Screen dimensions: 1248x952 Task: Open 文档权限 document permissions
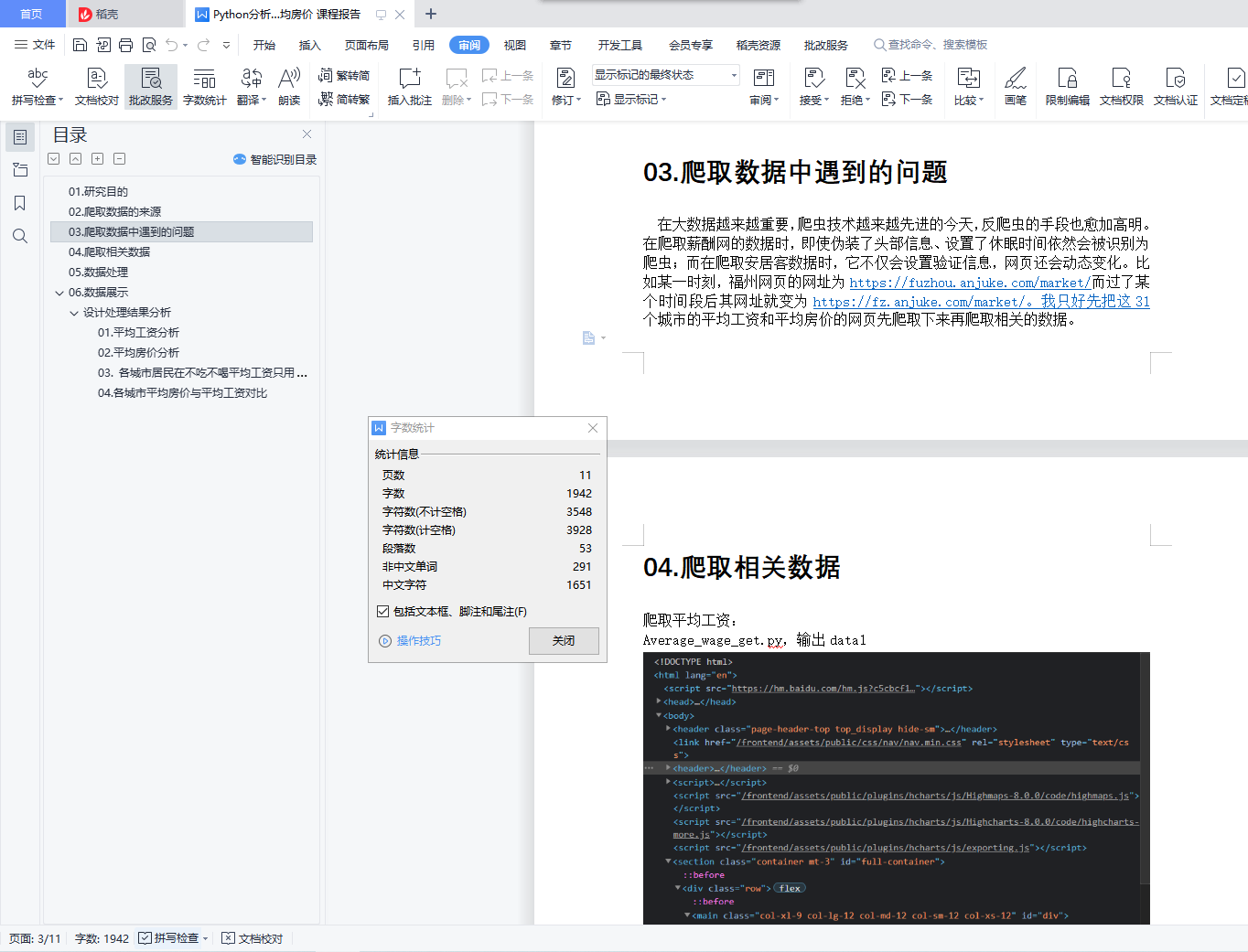(1122, 87)
